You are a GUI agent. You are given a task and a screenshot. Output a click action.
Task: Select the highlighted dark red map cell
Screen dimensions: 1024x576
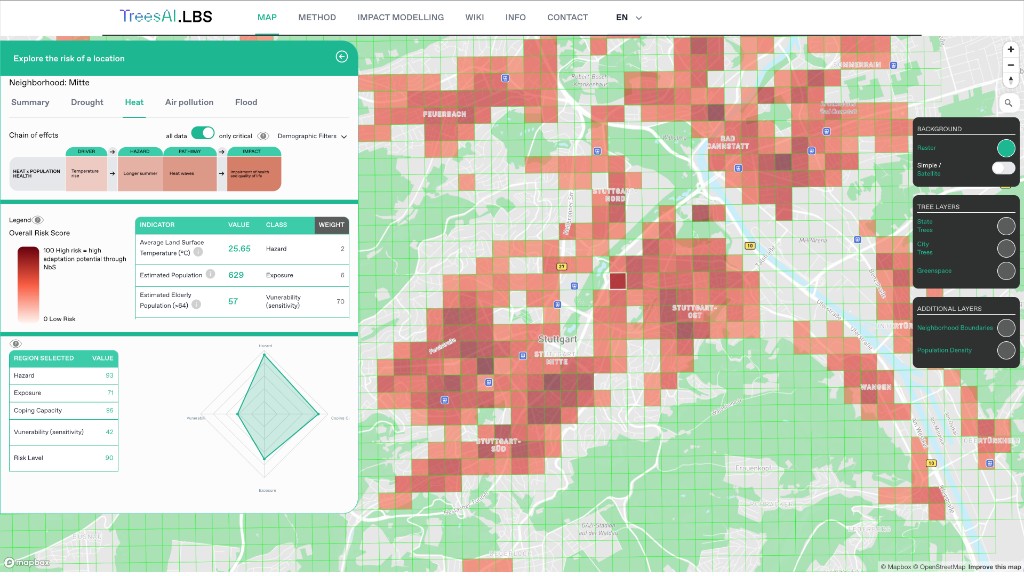[x=618, y=281]
